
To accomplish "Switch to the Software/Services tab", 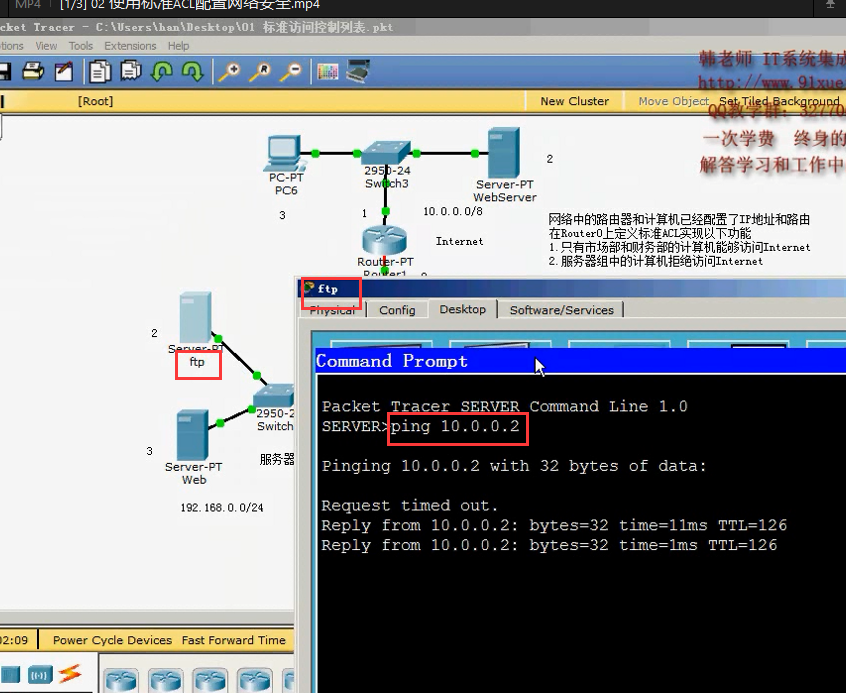I will (x=562, y=310).
